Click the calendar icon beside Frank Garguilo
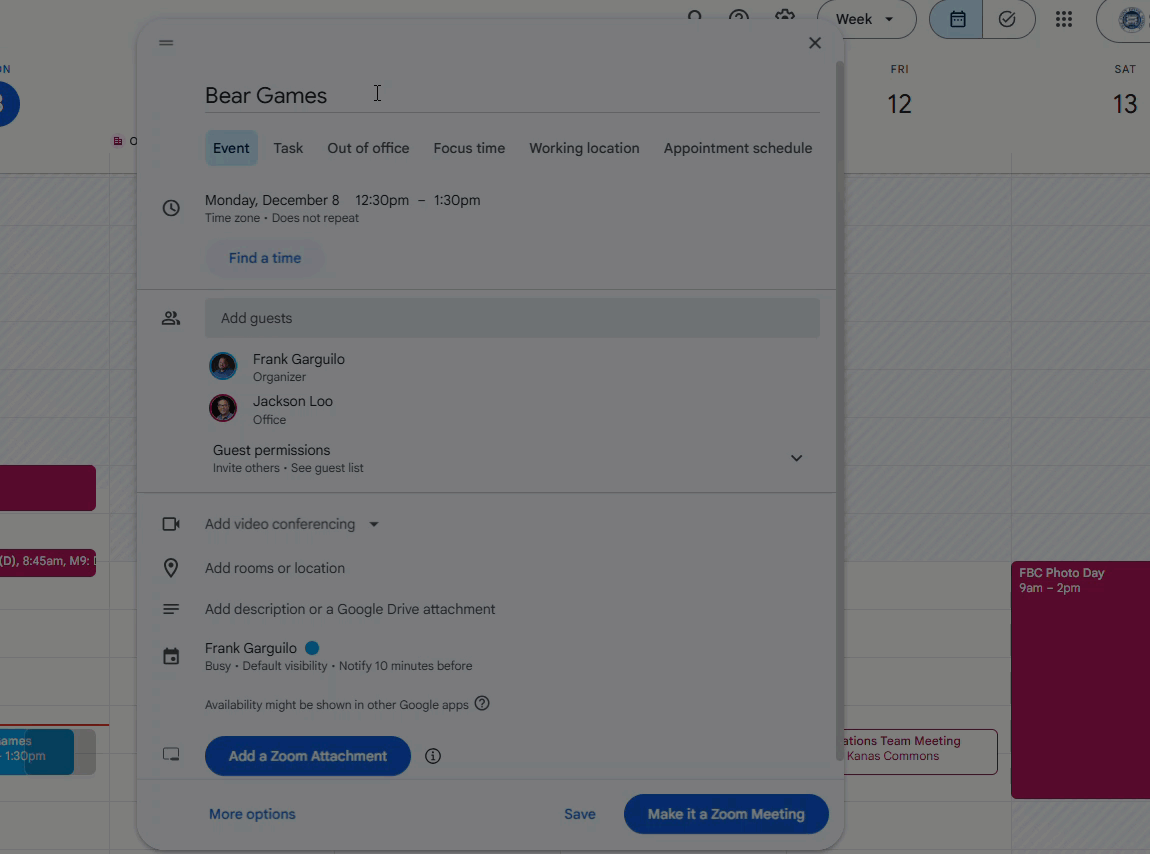 [171, 656]
